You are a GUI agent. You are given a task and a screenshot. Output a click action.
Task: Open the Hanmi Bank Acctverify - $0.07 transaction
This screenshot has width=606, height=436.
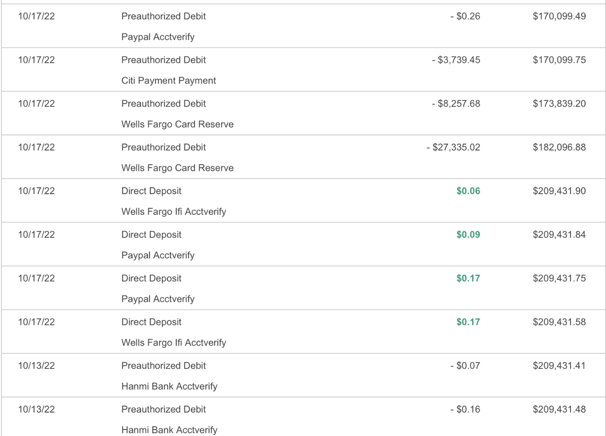tap(169, 387)
